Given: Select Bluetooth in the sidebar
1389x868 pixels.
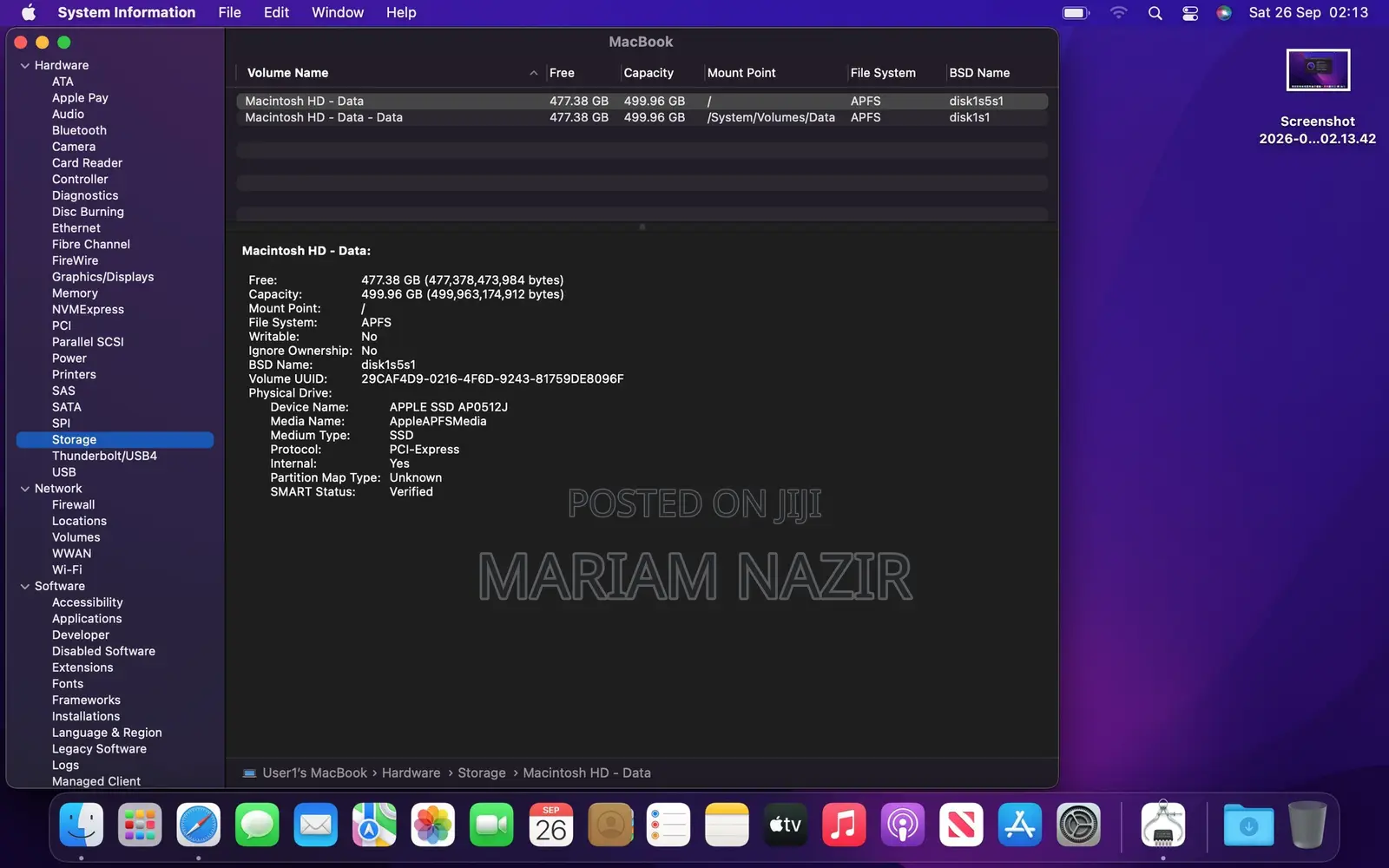Looking at the screenshot, I should point(79,130).
